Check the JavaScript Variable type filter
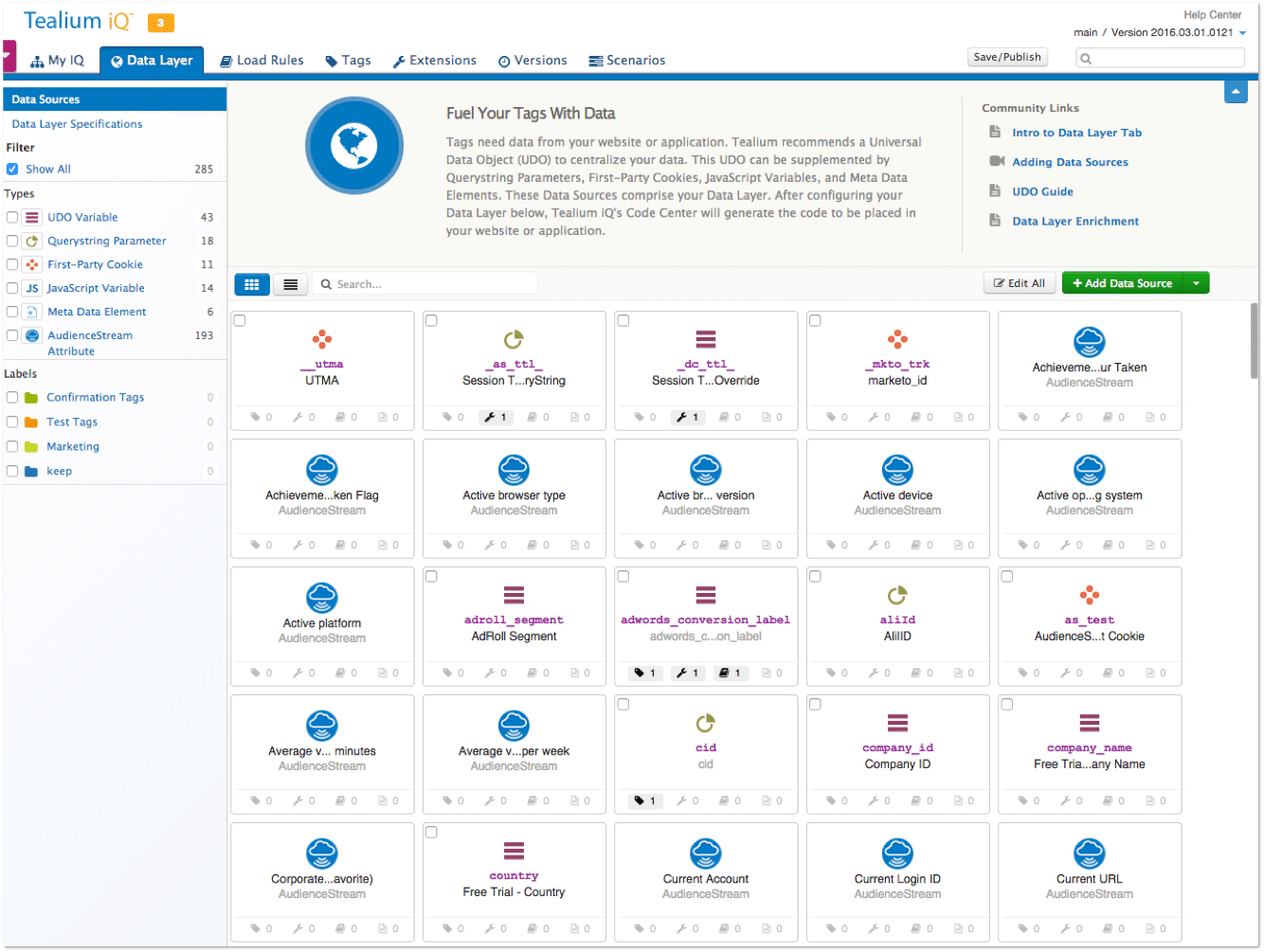This screenshot has width=1264, height=952. coord(12,288)
